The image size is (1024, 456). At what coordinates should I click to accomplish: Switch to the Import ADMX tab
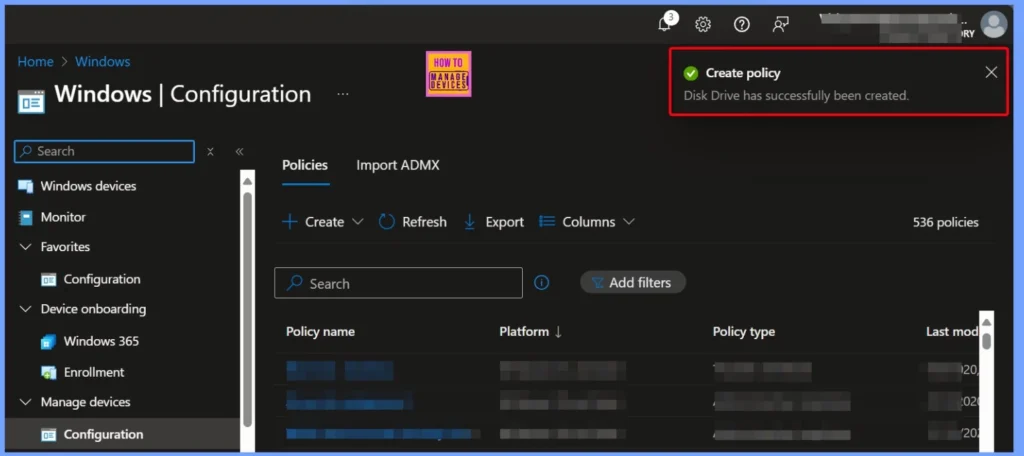click(x=398, y=165)
